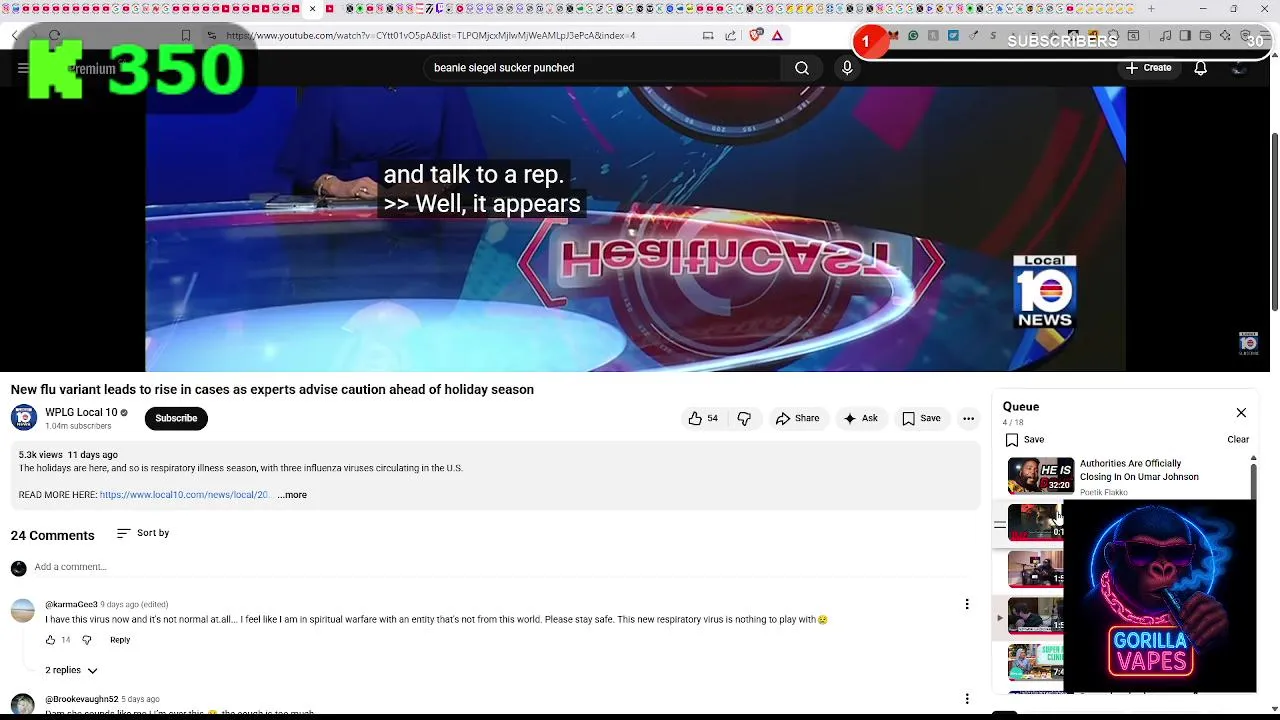
Task: Share the flu variant video
Action: tap(797, 418)
